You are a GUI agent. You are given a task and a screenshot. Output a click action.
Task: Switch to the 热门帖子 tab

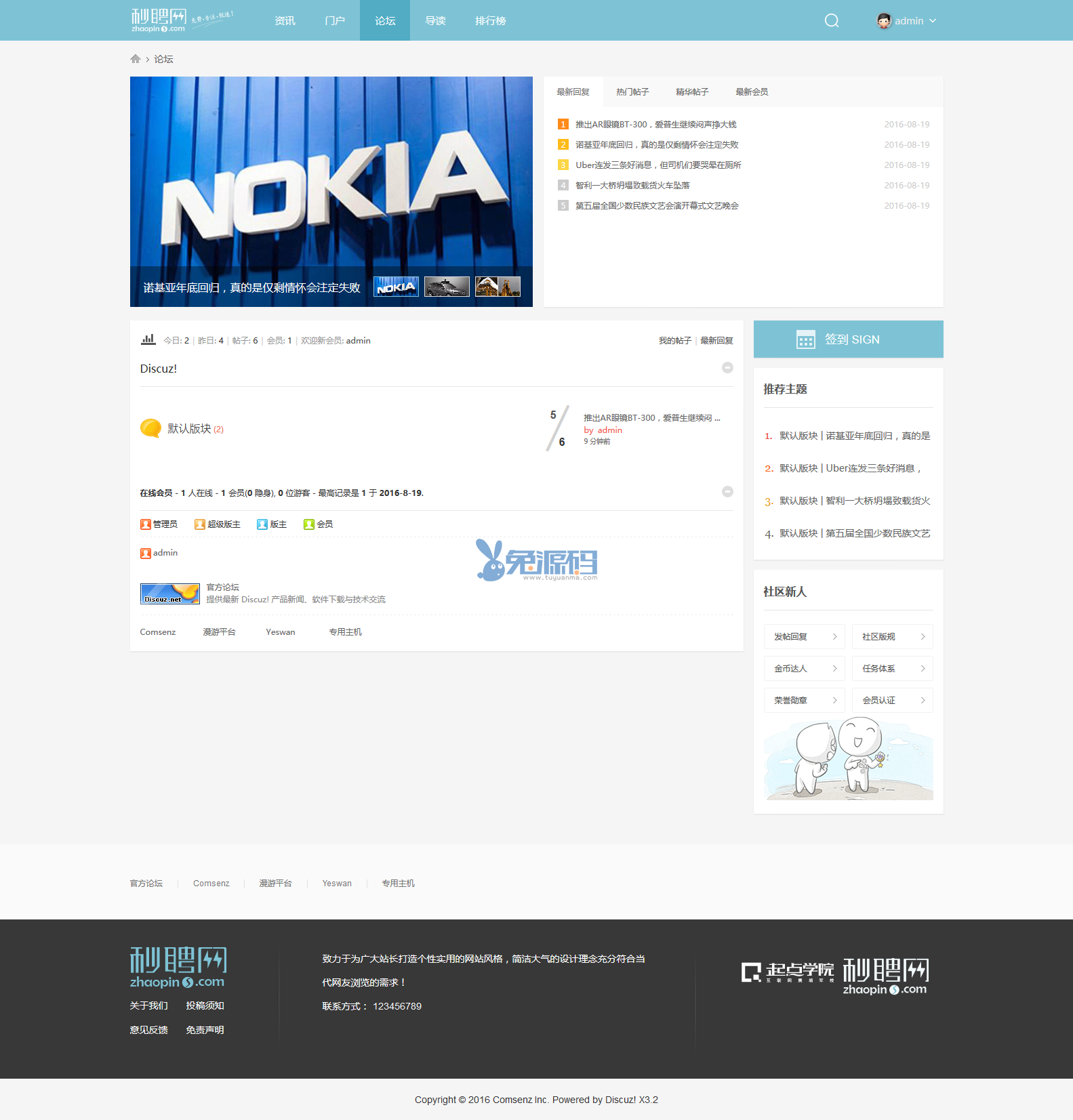pyautogui.click(x=632, y=91)
